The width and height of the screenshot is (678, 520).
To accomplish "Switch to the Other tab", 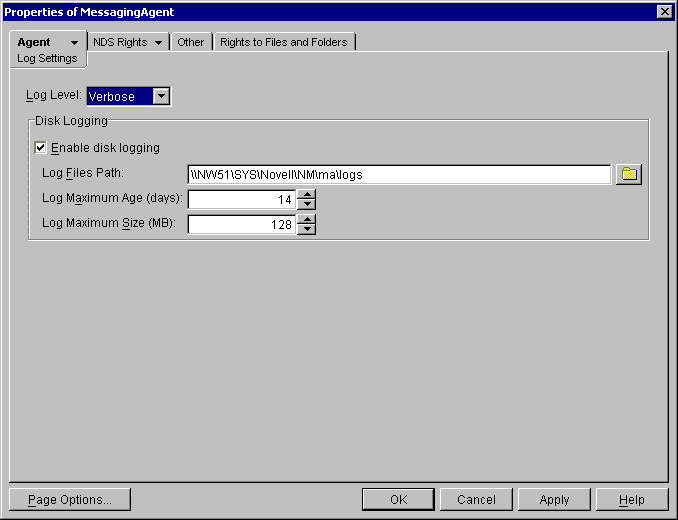I will click(x=191, y=42).
